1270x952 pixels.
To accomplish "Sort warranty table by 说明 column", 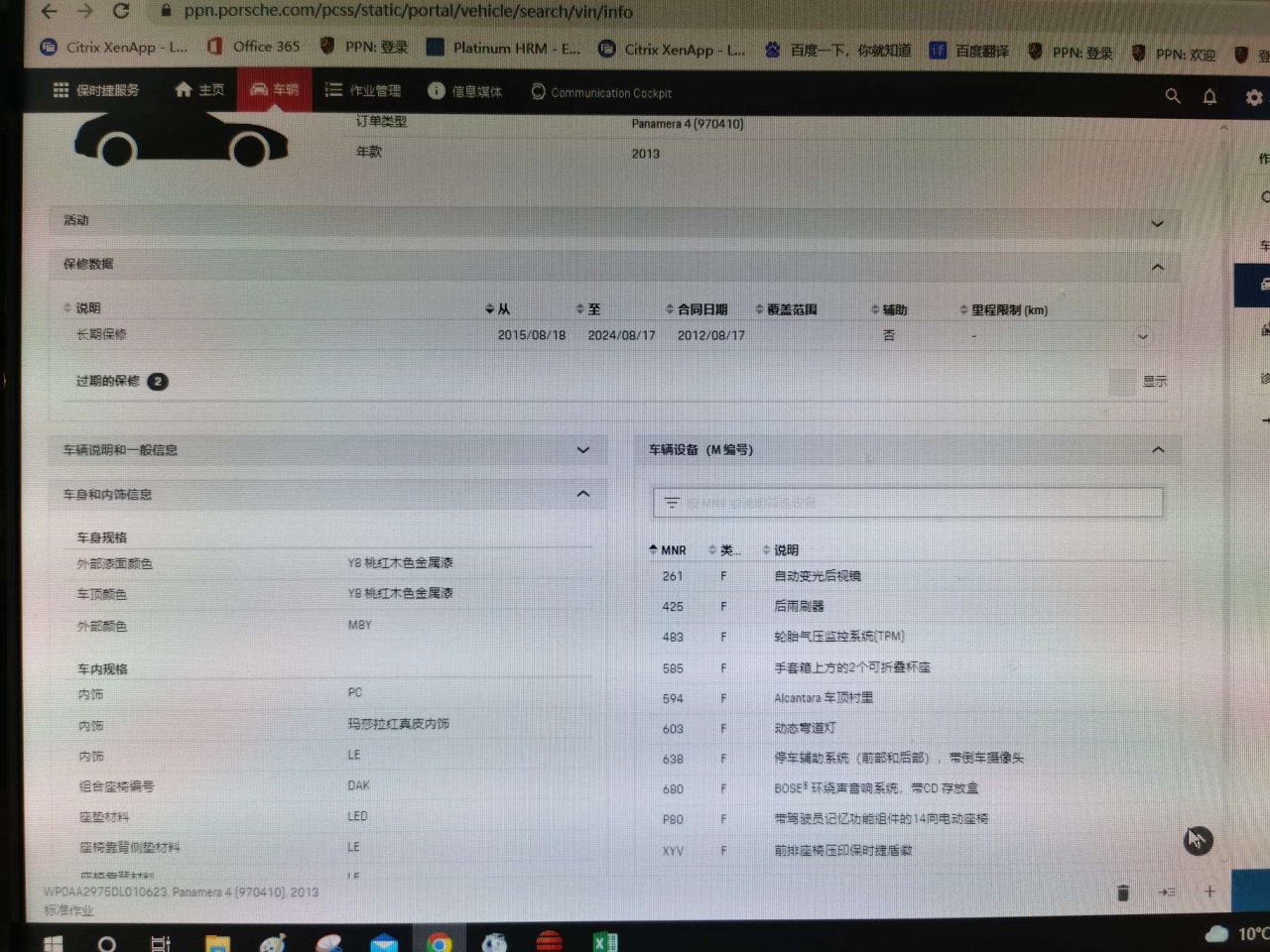I will pos(81,308).
